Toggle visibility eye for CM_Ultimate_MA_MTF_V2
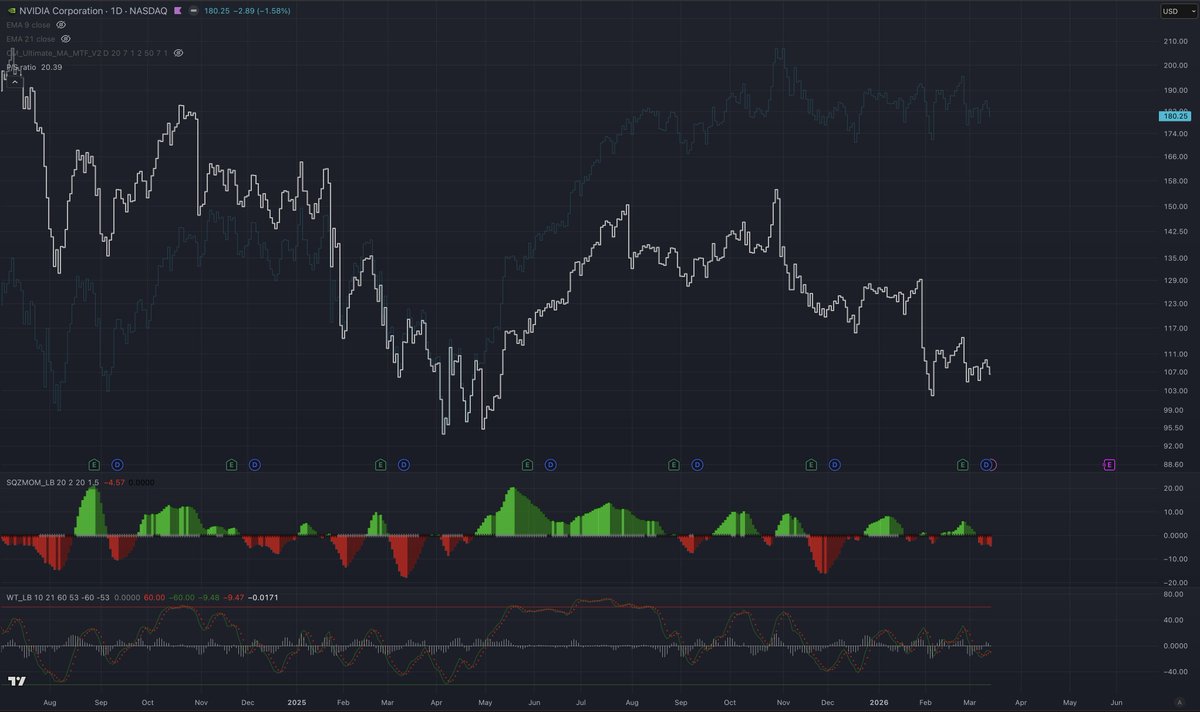 click(178, 52)
